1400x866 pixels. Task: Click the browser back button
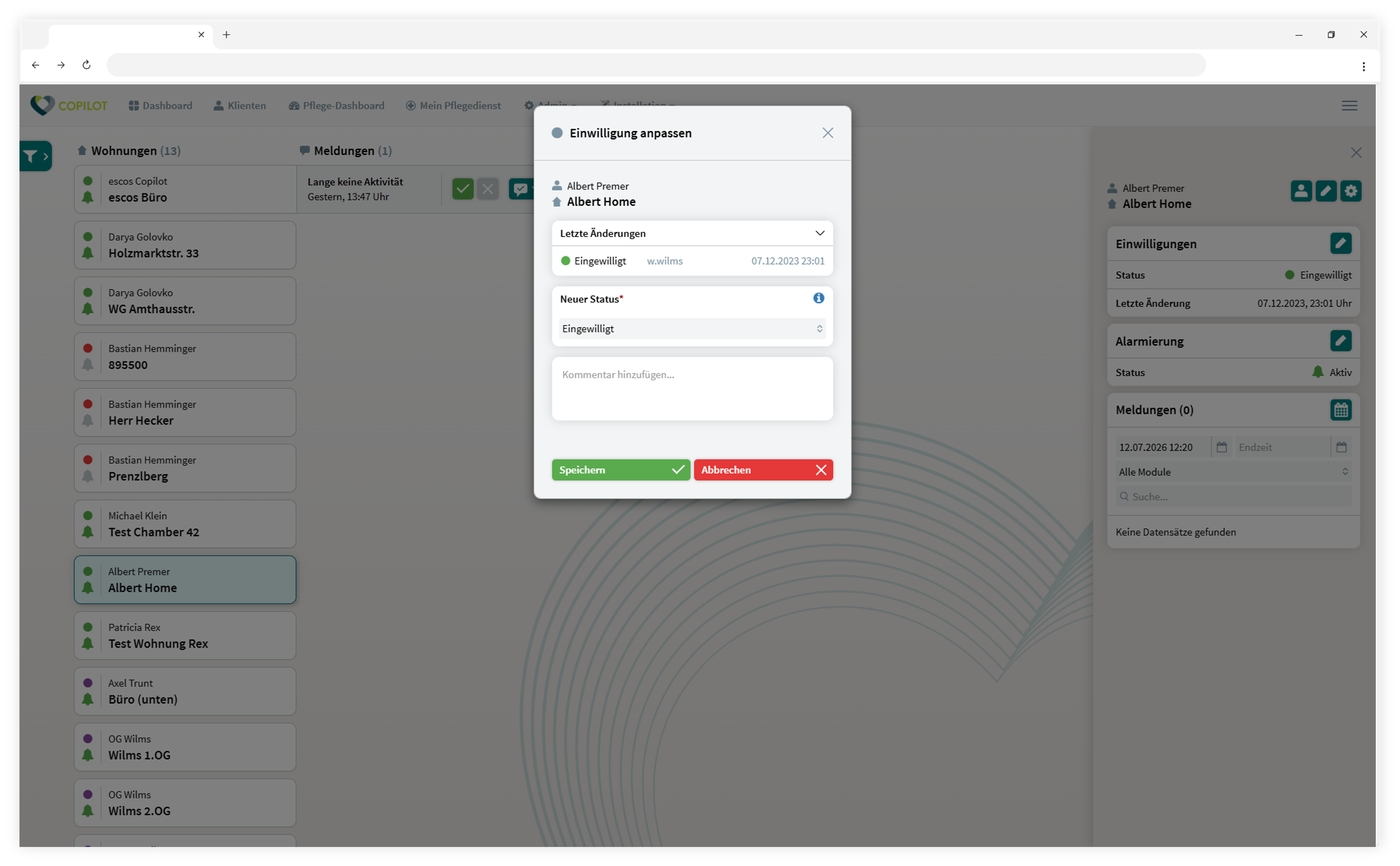click(35, 65)
